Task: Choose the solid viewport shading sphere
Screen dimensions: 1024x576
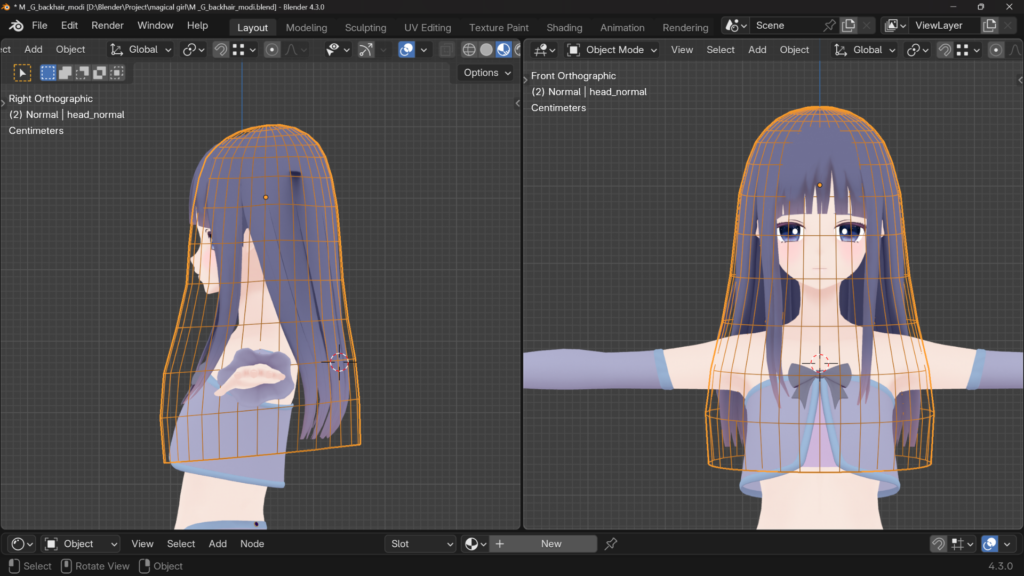Action: [x=486, y=50]
